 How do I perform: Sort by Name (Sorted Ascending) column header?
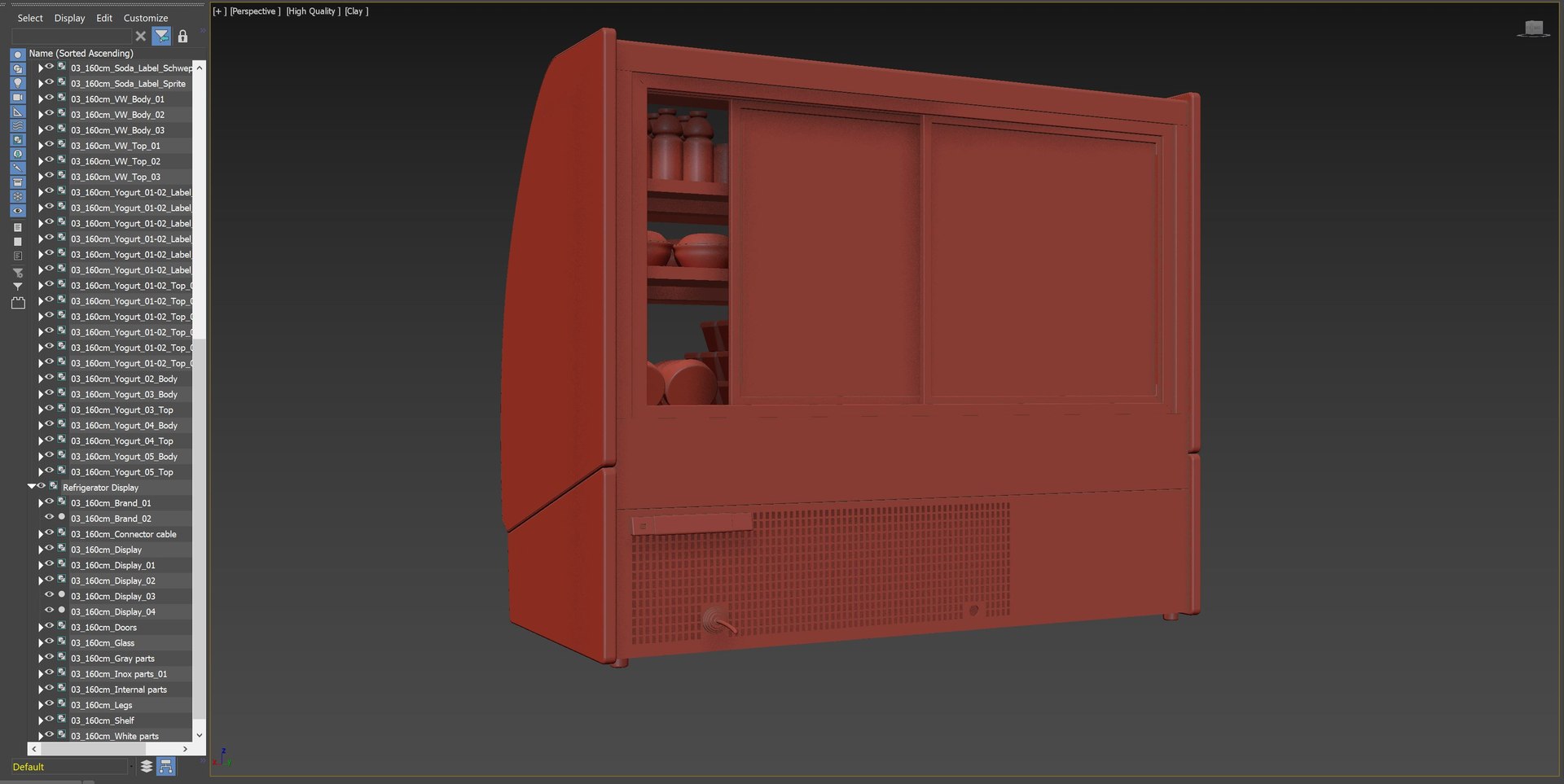tap(81, 53)
